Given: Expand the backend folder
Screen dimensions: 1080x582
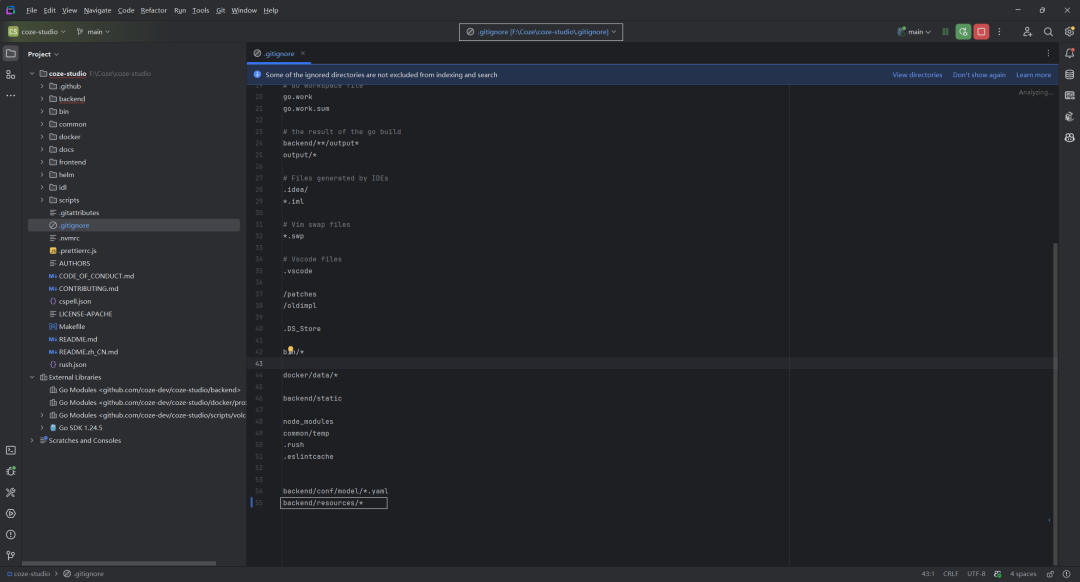Looking at the screenshot, I should point(42,99).
